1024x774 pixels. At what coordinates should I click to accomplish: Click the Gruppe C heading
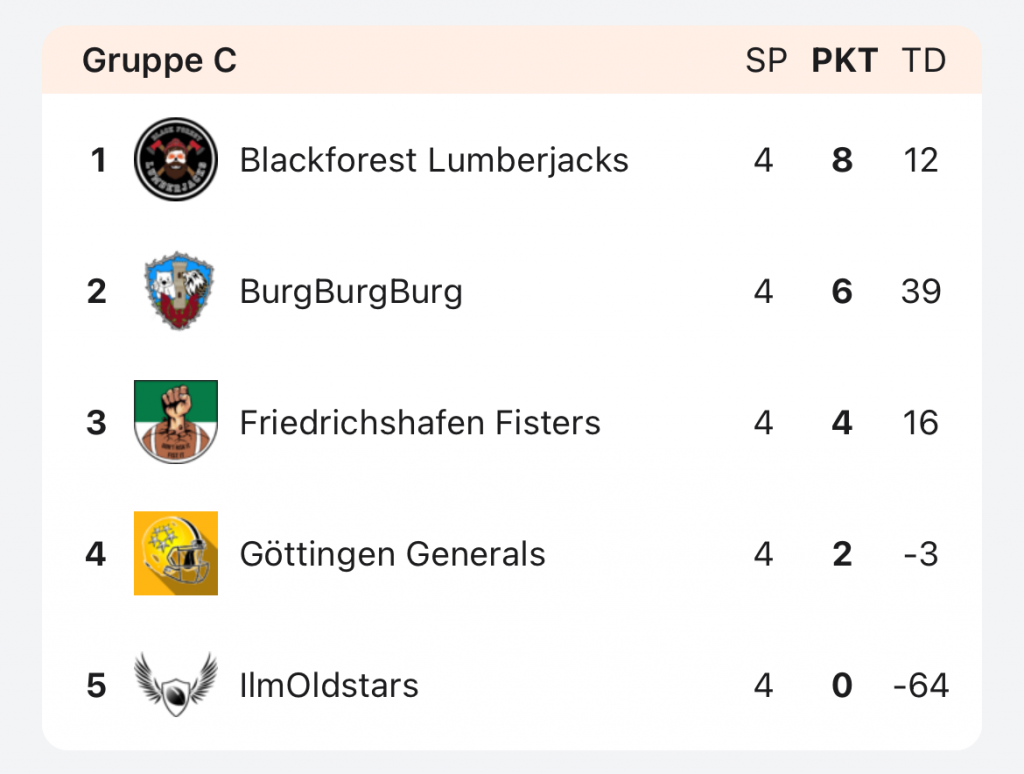click(159, 61)
